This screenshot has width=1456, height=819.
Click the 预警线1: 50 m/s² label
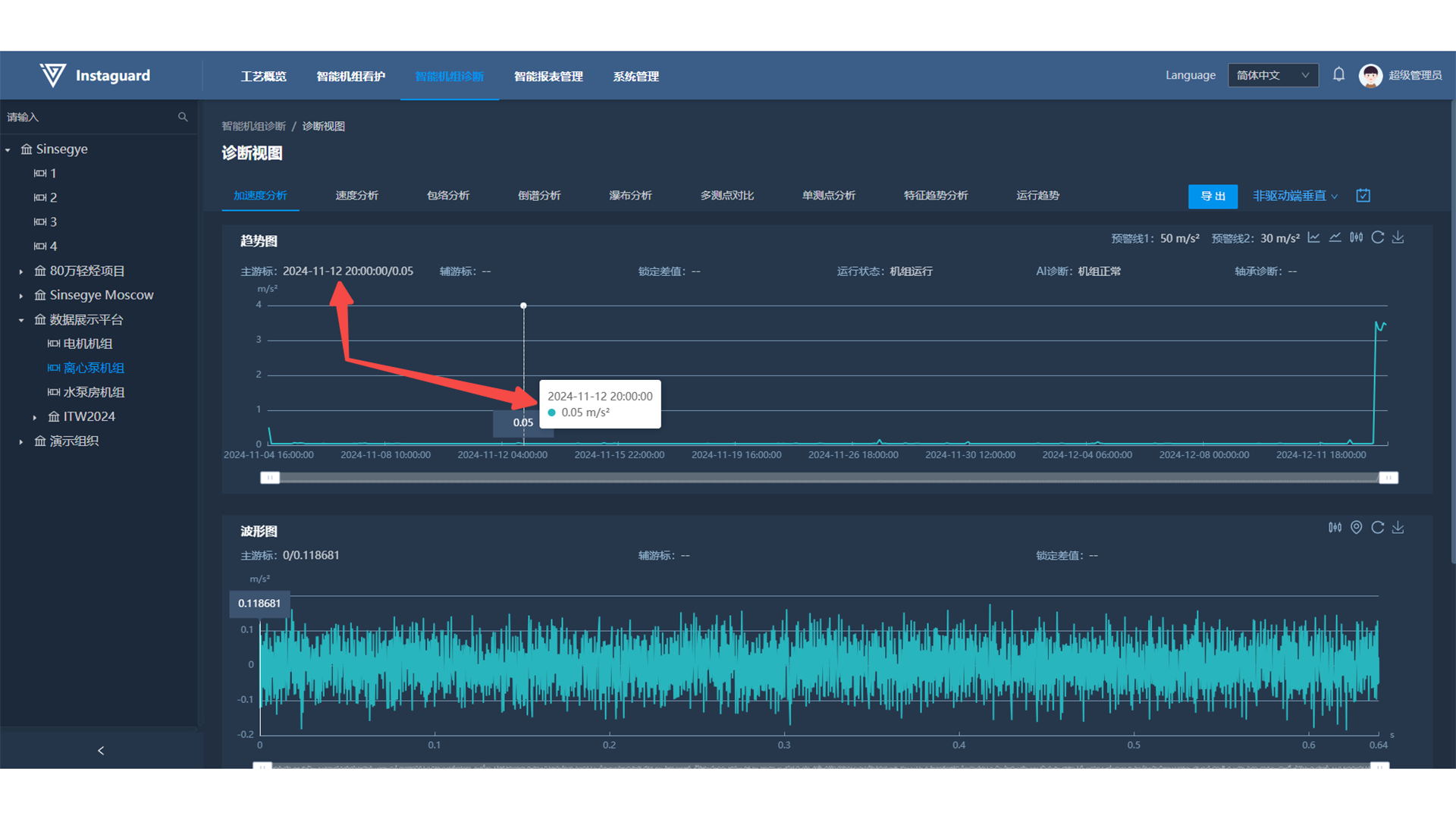point(1155,238)
